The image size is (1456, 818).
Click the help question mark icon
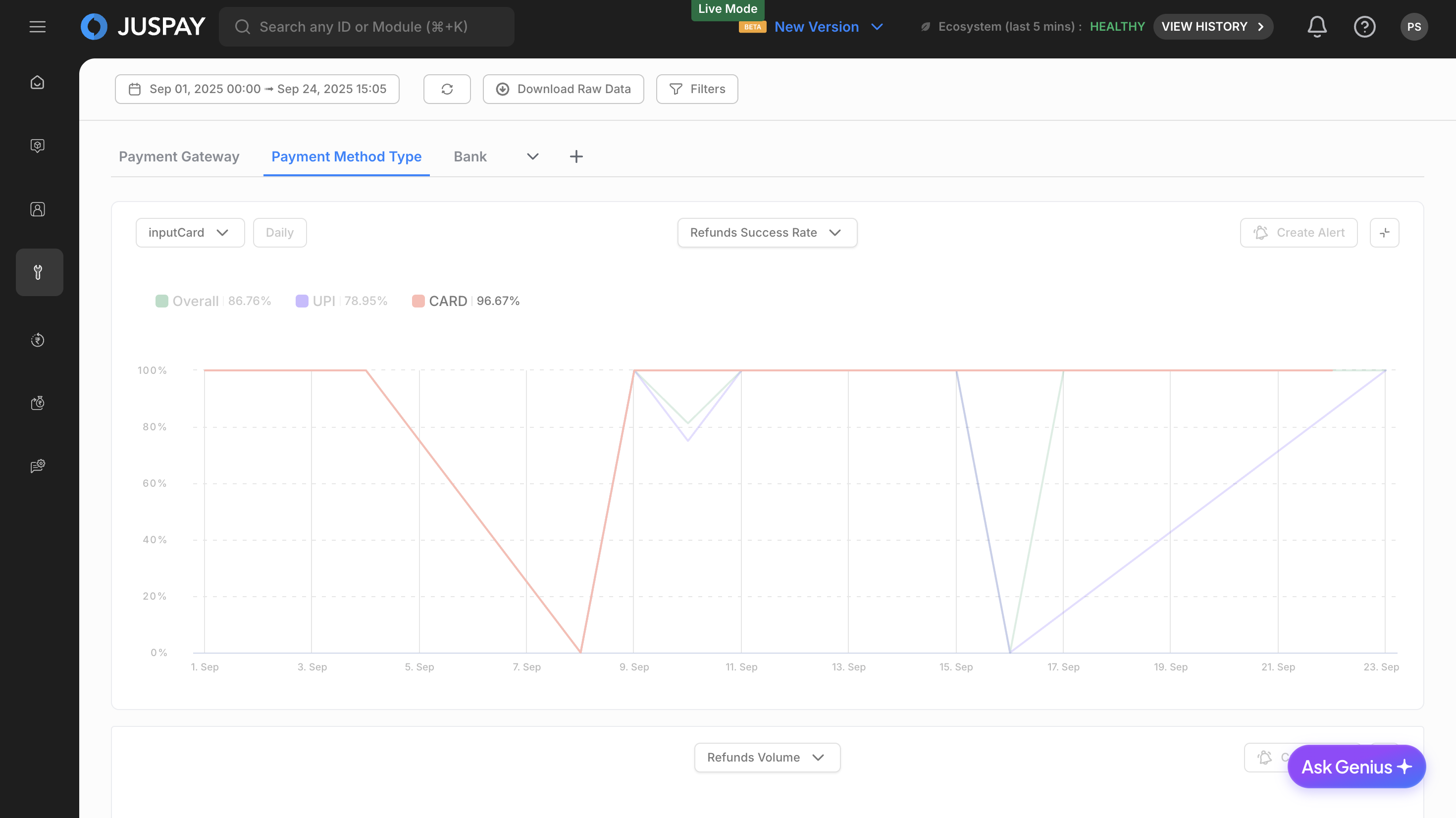pos(1364,27)
